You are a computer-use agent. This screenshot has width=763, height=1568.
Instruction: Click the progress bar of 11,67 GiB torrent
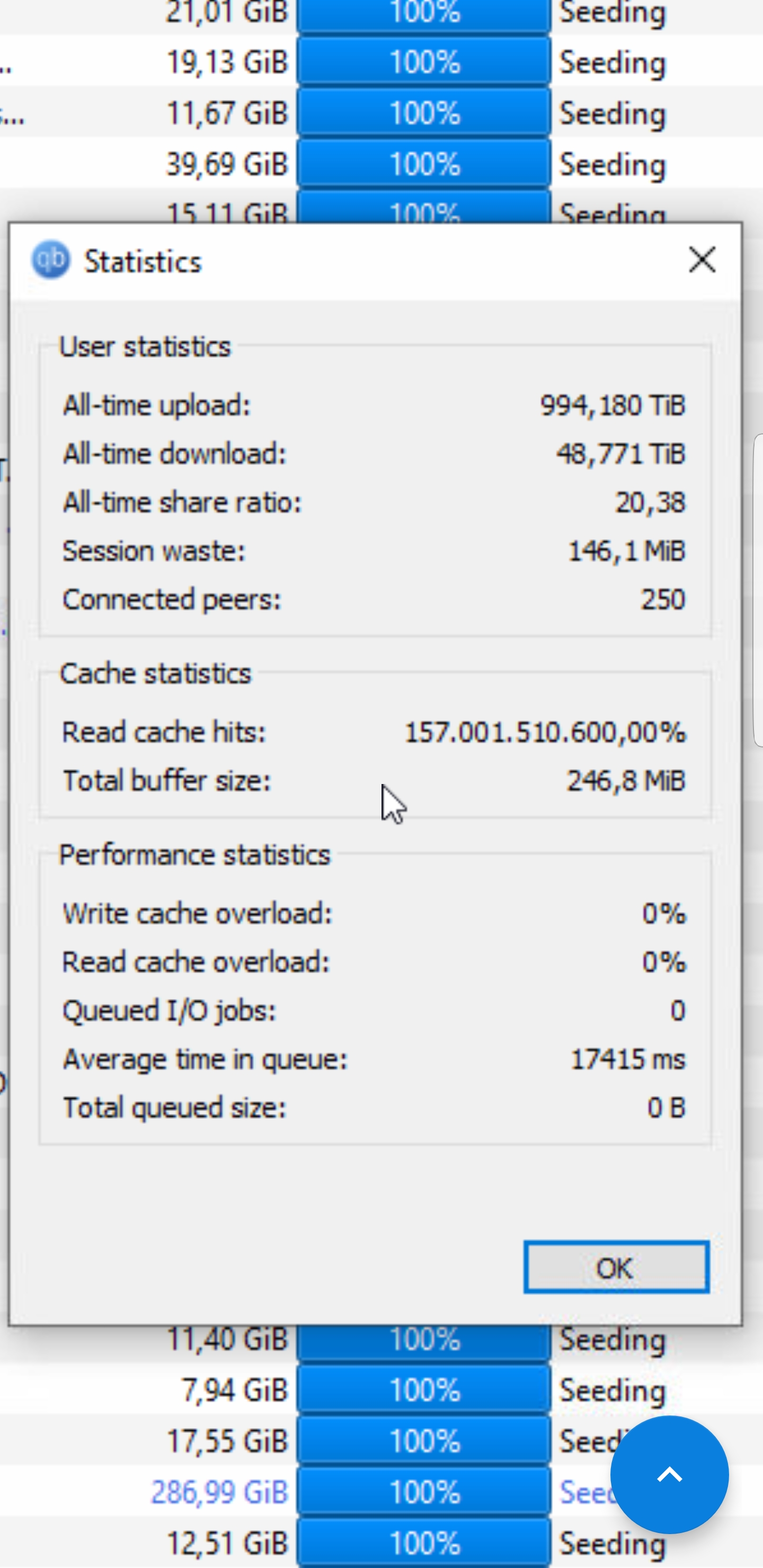coord(424,113)
